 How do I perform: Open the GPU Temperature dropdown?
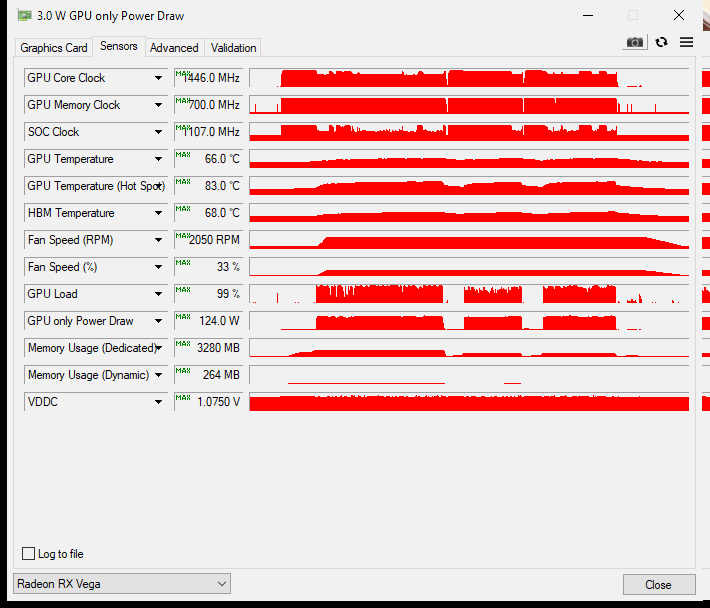pos(158,159)
